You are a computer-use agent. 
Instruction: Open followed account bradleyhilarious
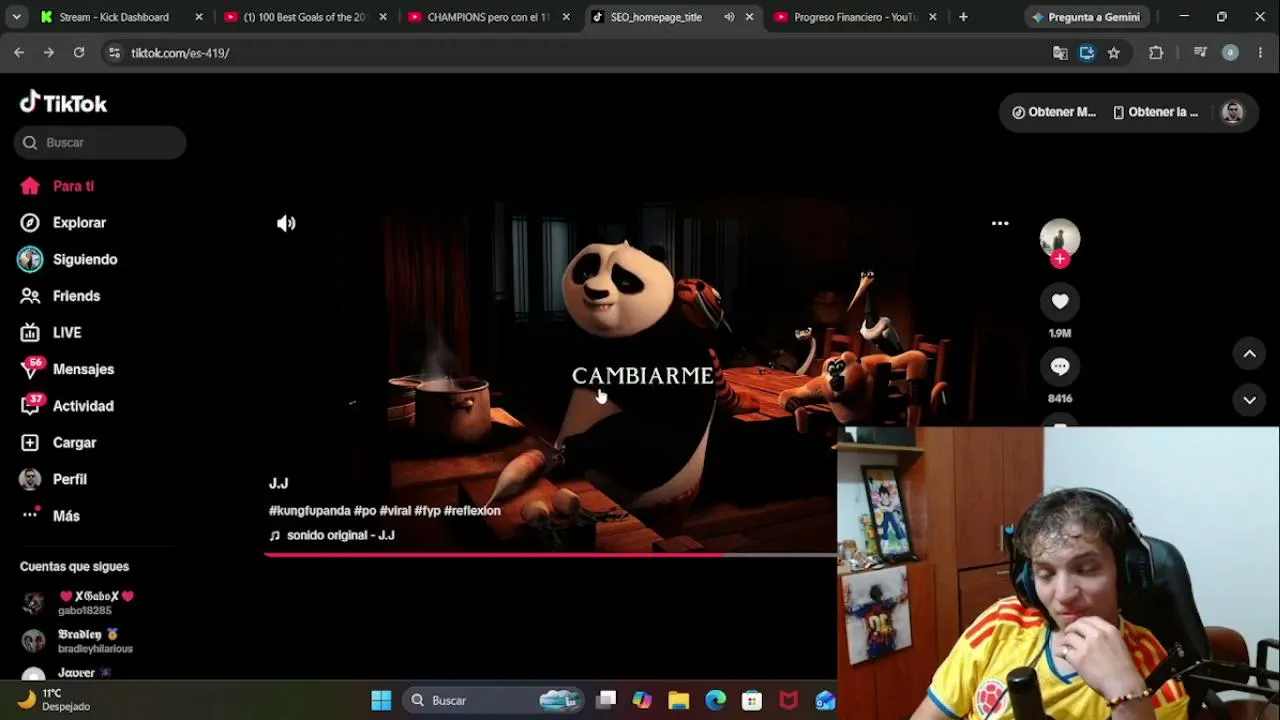click(84, 640)
